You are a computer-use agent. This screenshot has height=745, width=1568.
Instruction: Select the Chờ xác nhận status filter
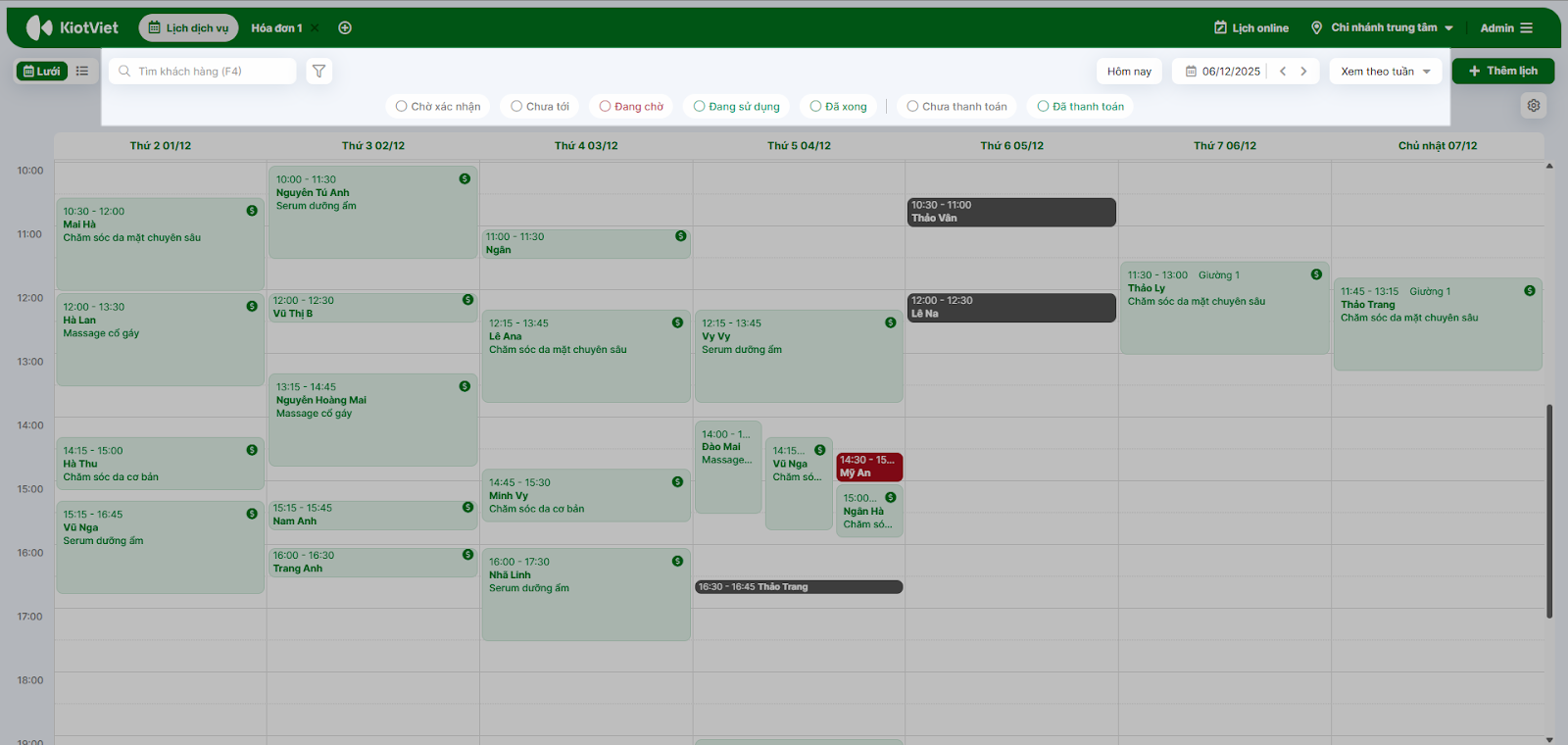pos(438,106)
